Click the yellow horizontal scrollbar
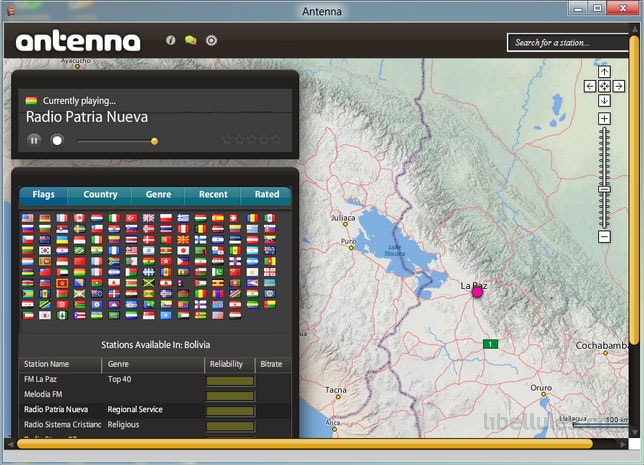Image resolution: width=644 pixels, height=465 pixels. 304,444
